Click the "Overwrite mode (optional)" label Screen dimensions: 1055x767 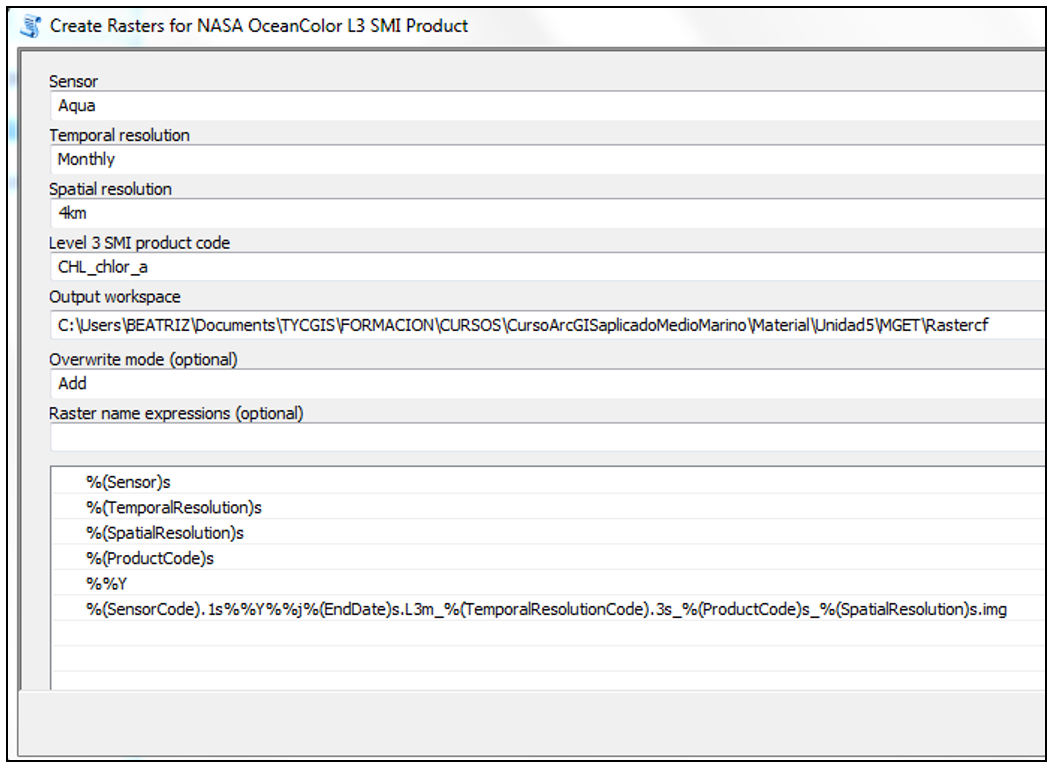coord(143,359)
